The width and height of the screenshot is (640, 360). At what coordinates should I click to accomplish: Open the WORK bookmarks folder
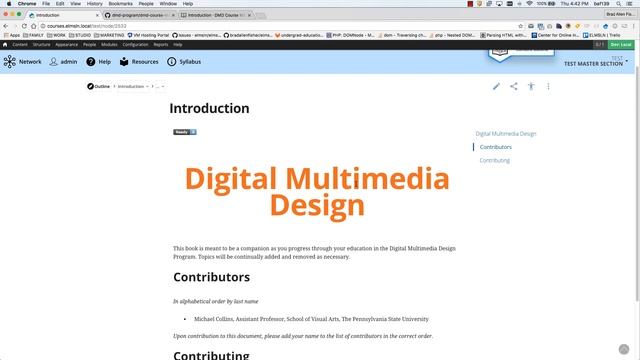click(x=56, y=36)
